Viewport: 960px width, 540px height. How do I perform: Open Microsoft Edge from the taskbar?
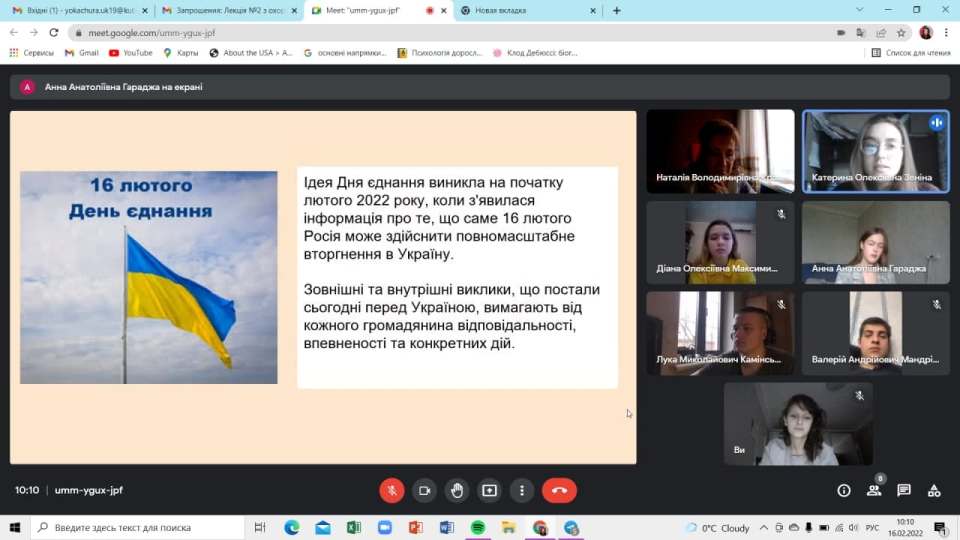pos(291,527)
